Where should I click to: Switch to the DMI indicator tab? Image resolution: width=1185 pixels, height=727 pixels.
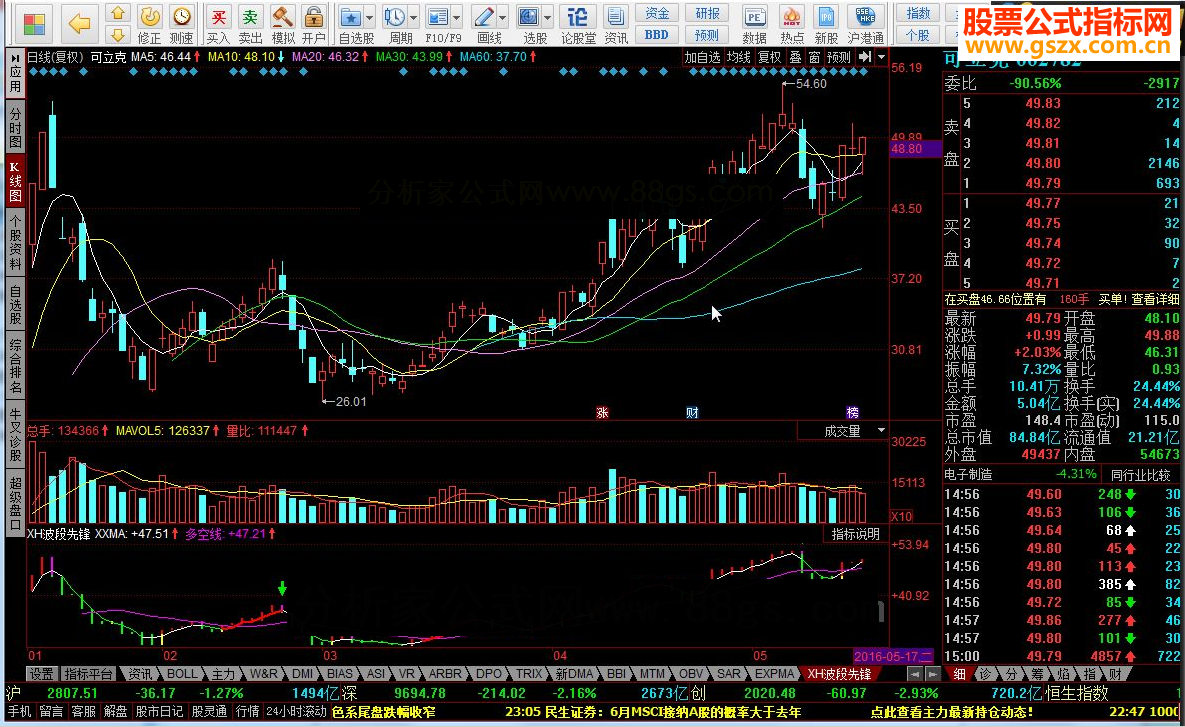click(302, 673)
